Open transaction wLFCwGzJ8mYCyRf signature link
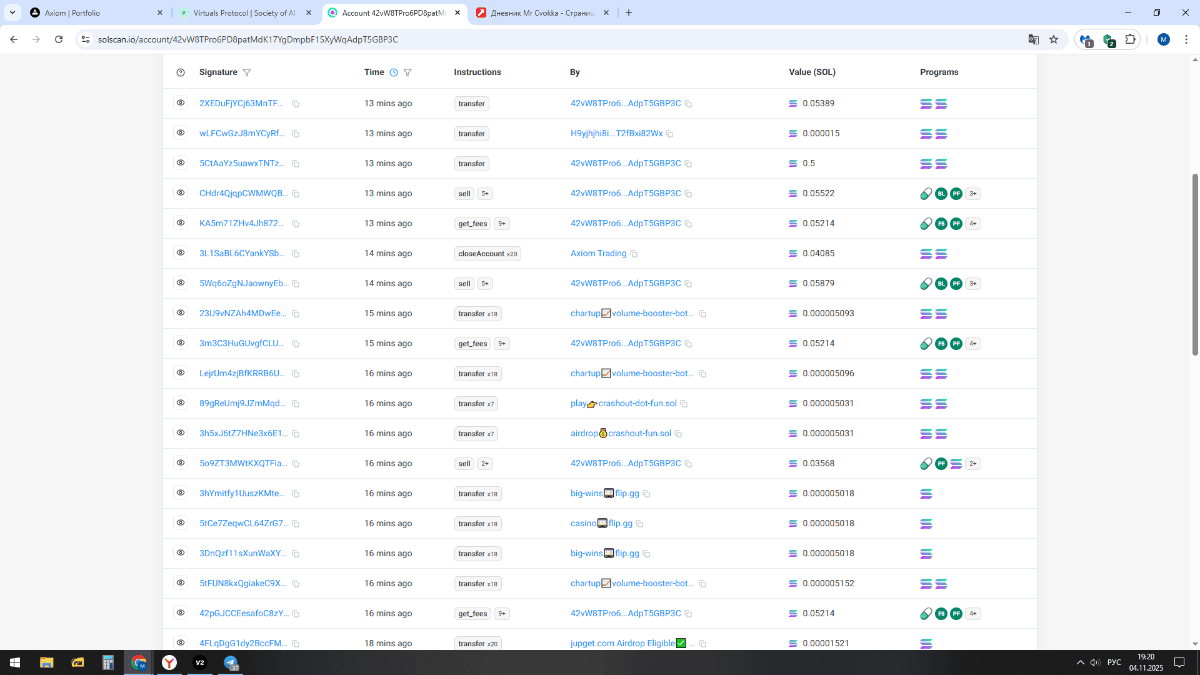This screenshot has height=675, width=1200. coord(242,134)
